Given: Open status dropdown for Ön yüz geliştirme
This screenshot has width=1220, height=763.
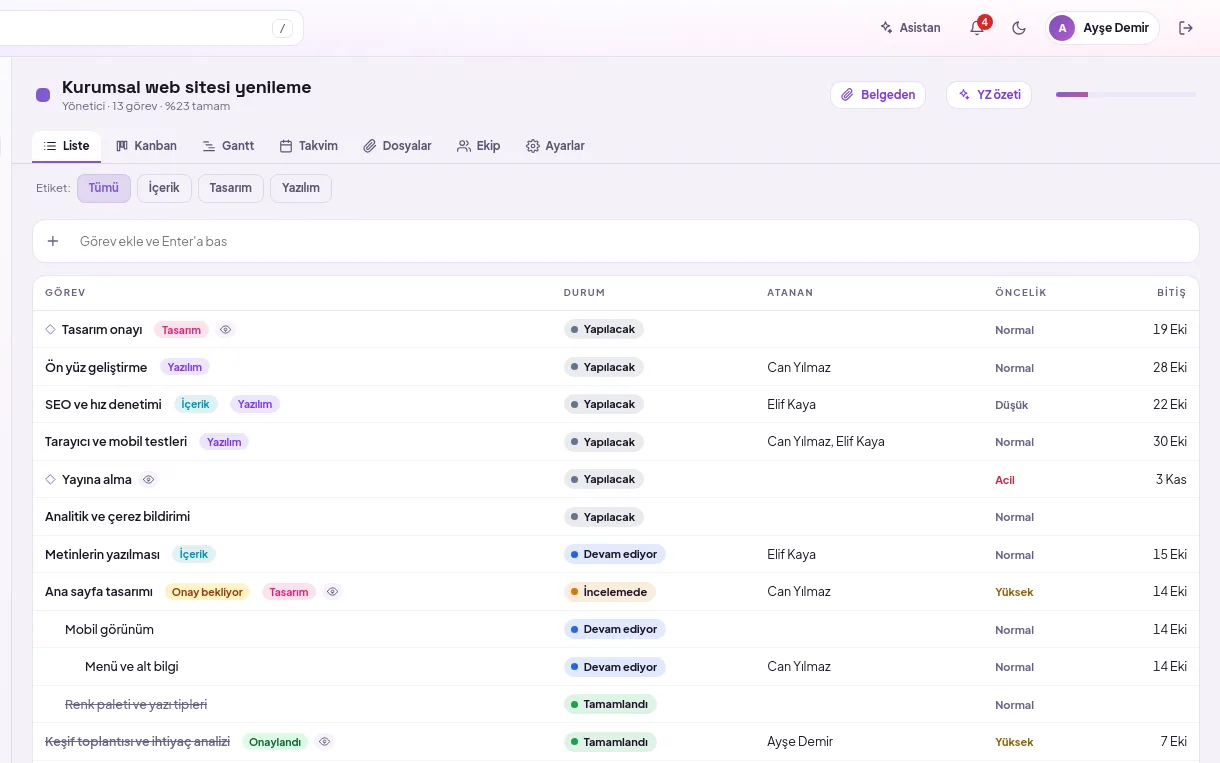Looking at the screenshot, I should [603, 367].
